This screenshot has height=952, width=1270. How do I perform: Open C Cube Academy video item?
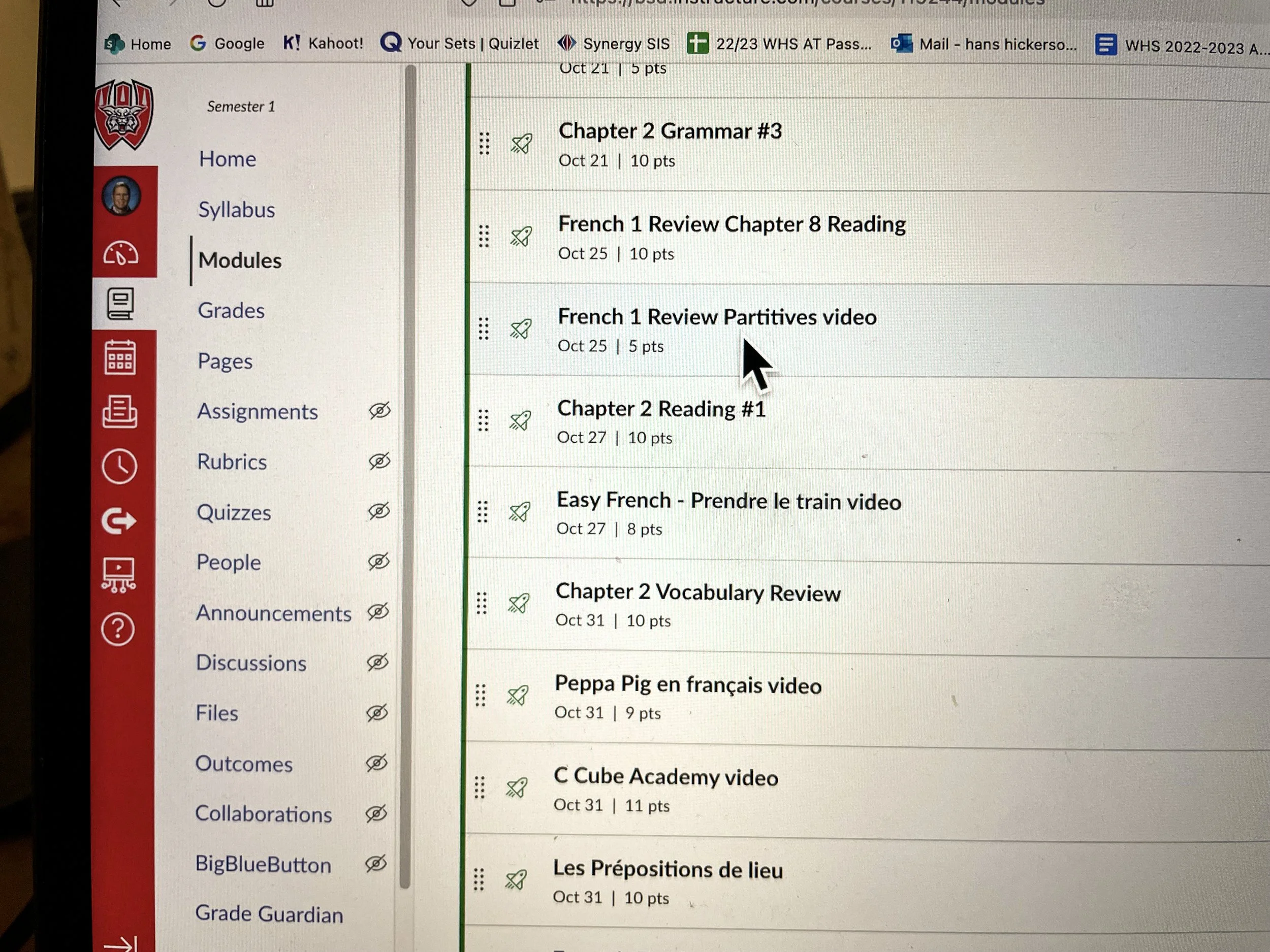(666, 777)
